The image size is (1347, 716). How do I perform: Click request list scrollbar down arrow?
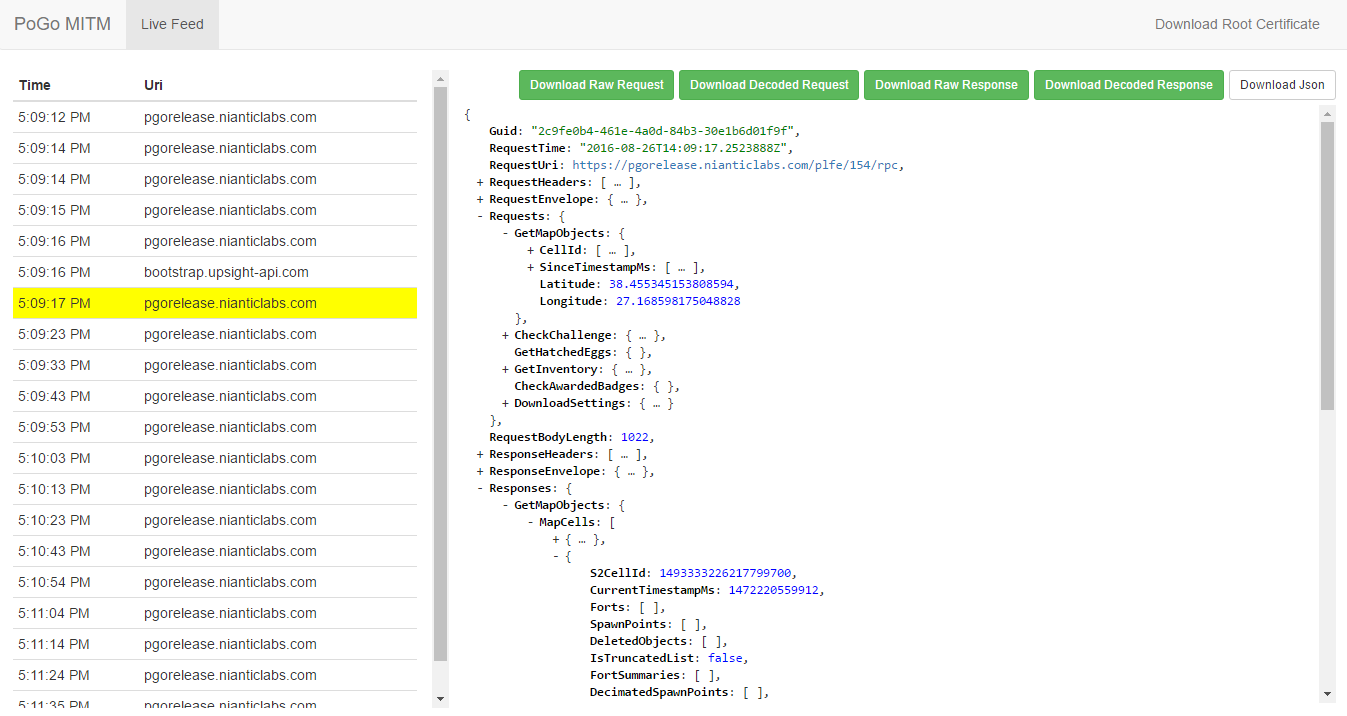[x=440, y=698]
